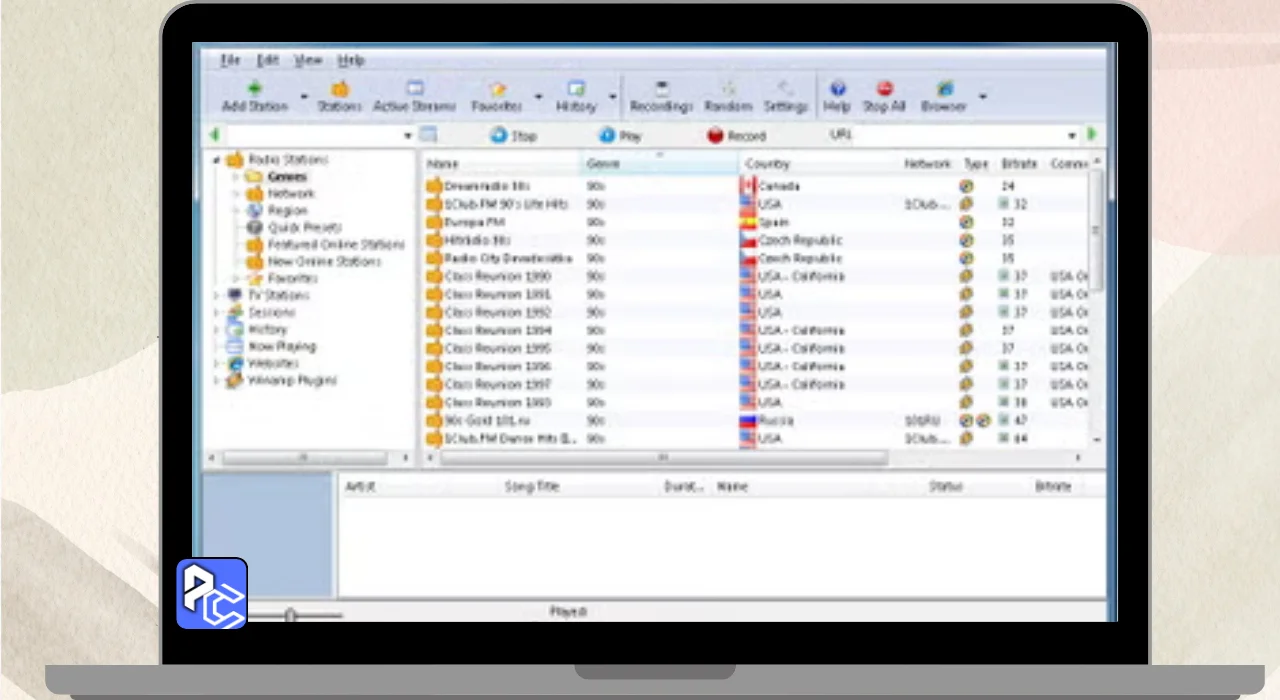This screenshot has height=700, width=1280.
Task: Click the green go arrow beside URL
Action: click(x=1092, y=134)
